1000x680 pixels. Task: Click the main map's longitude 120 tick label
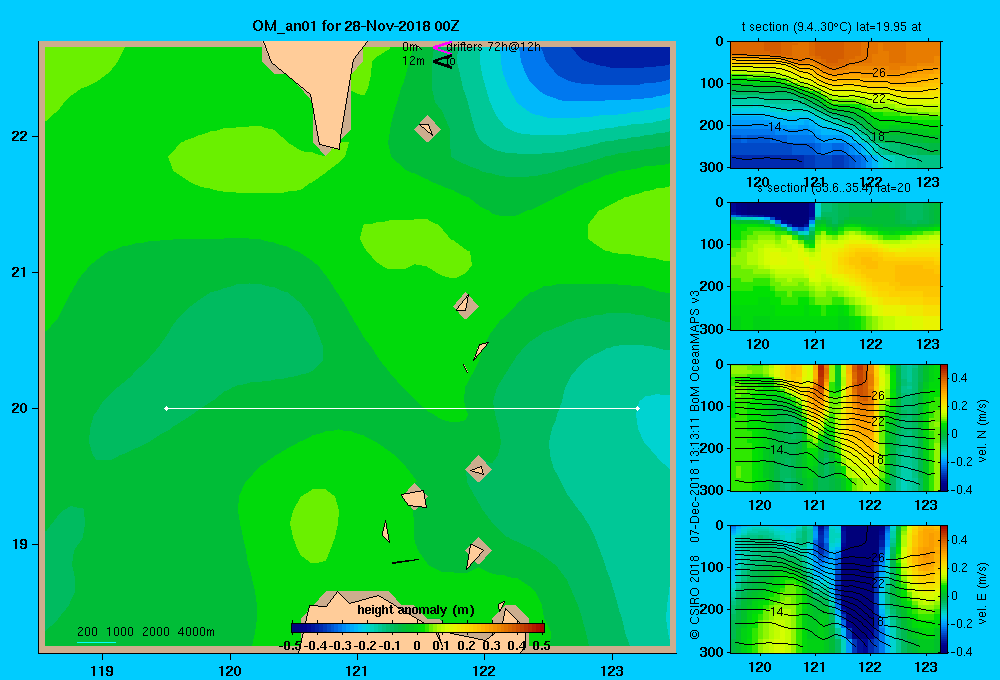[230, 670]
